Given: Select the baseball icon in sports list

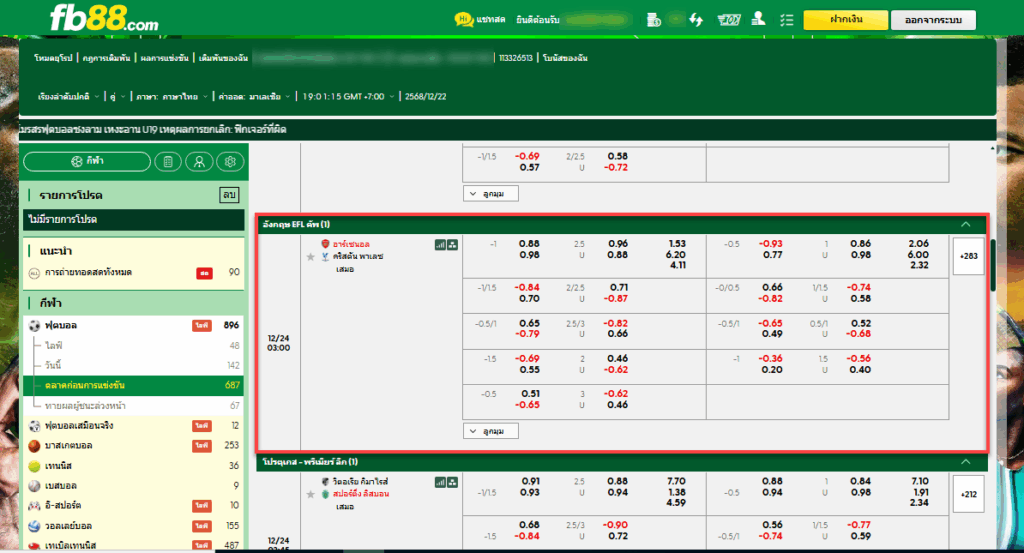Looking at the screenshot, I should (35, 486).
